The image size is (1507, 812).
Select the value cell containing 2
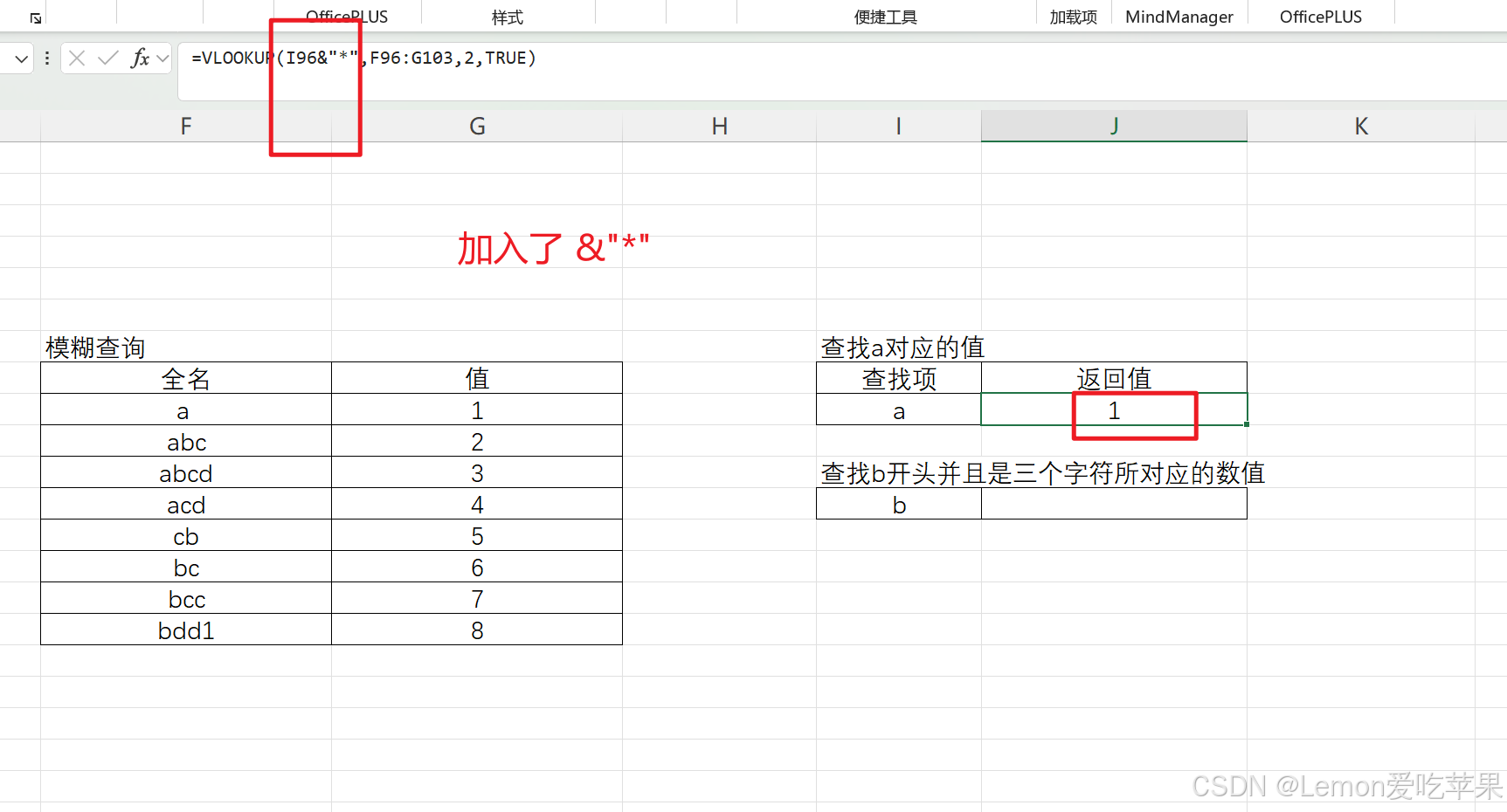[477, 441]
